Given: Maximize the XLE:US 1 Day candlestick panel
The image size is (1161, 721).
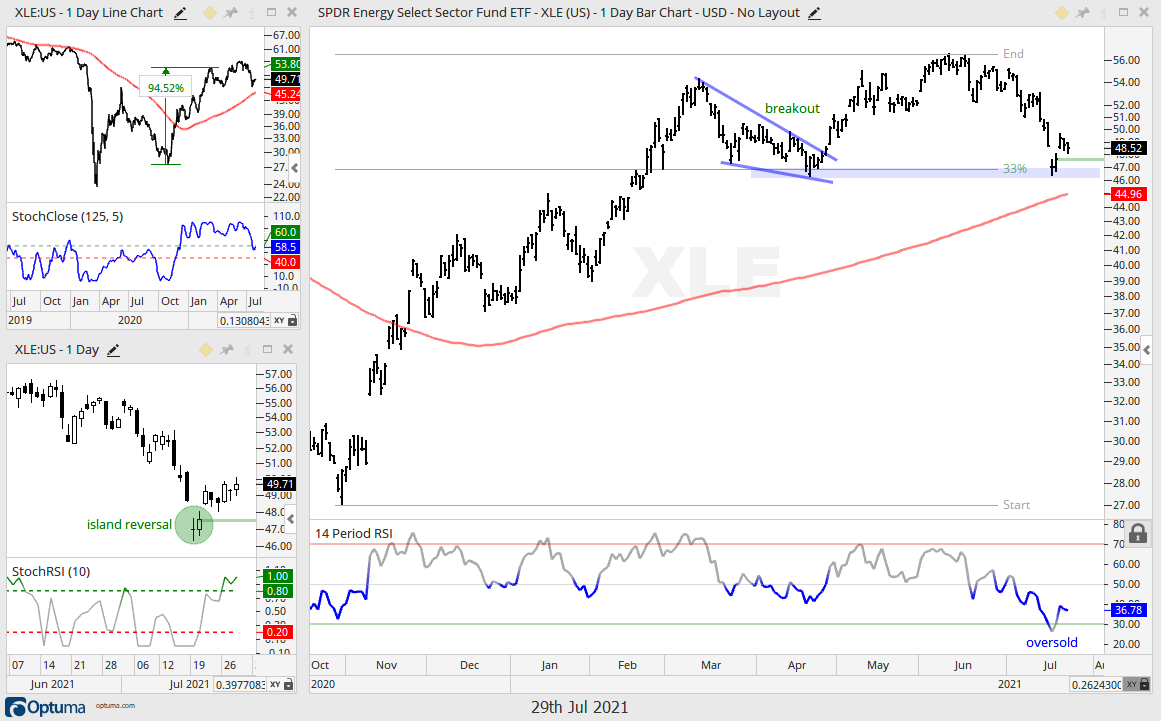Looking at the screenshot, I should [x=267, y=349].
